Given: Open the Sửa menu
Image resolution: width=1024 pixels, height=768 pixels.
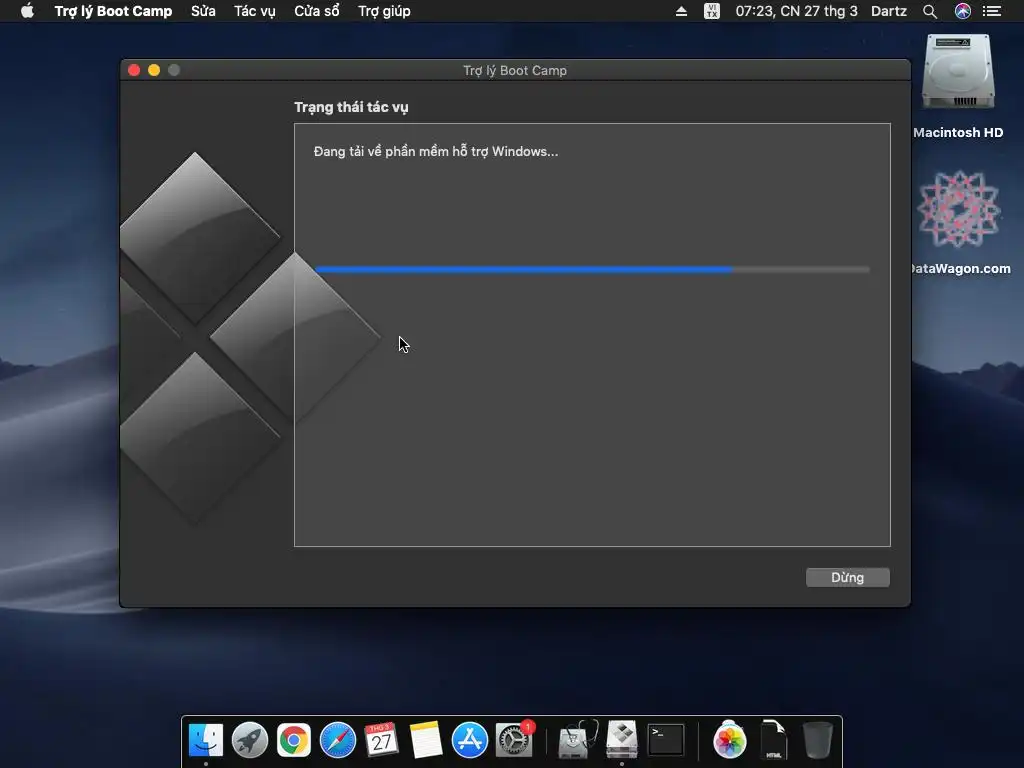Looking at the screenshot, I should (x=203, y=11).
